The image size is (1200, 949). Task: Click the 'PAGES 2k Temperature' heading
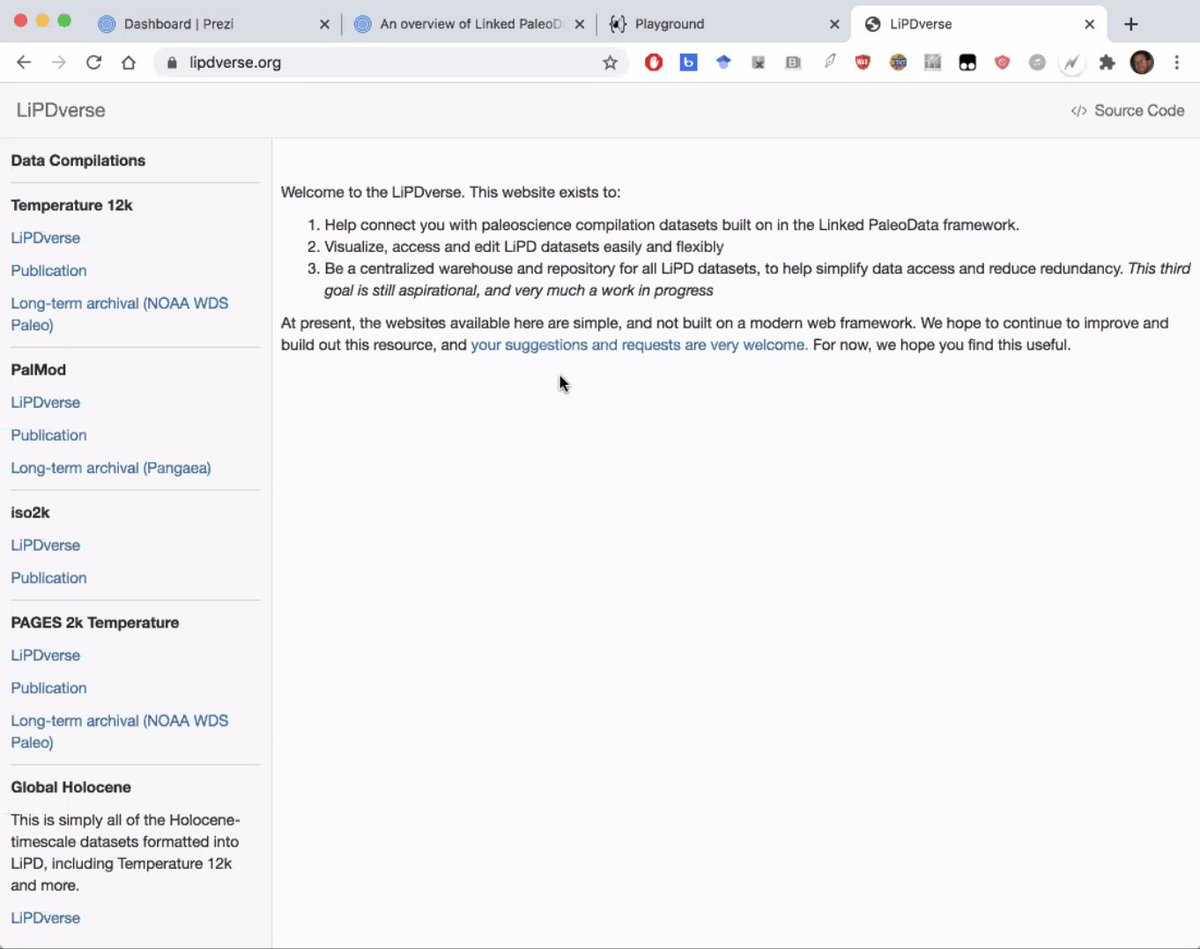(x=95, y=622)
